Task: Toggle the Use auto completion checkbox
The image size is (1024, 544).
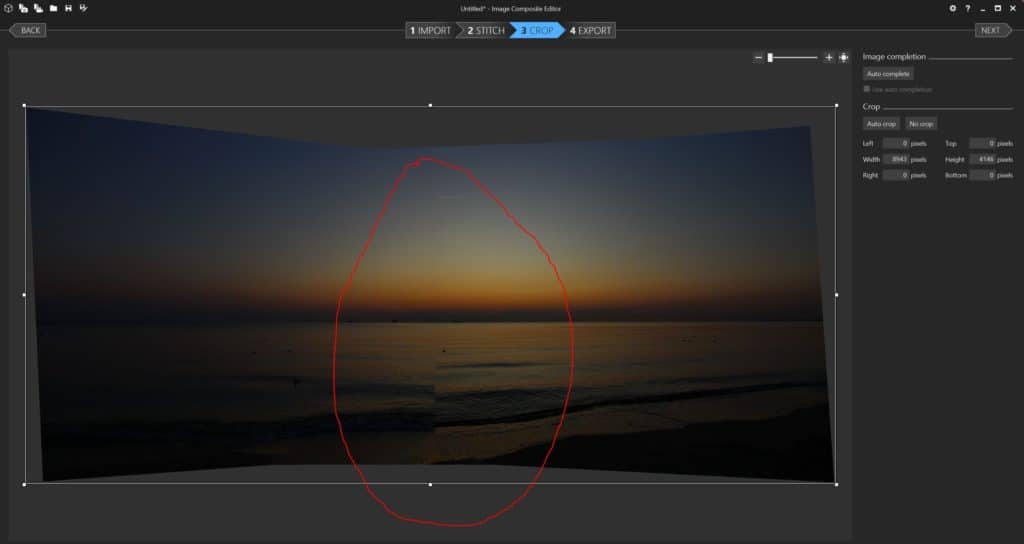Action: (866, 90)
